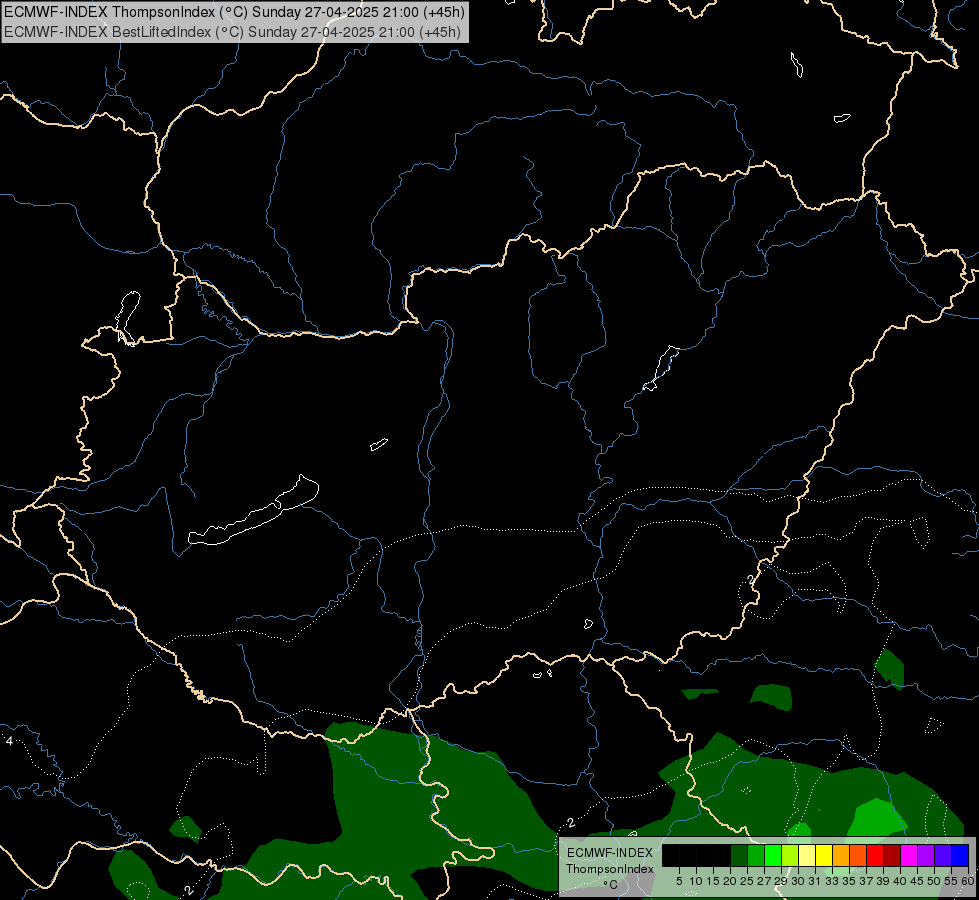
Task: Select the dark red 39–40 legend swatch
Action: click(892, 855)
